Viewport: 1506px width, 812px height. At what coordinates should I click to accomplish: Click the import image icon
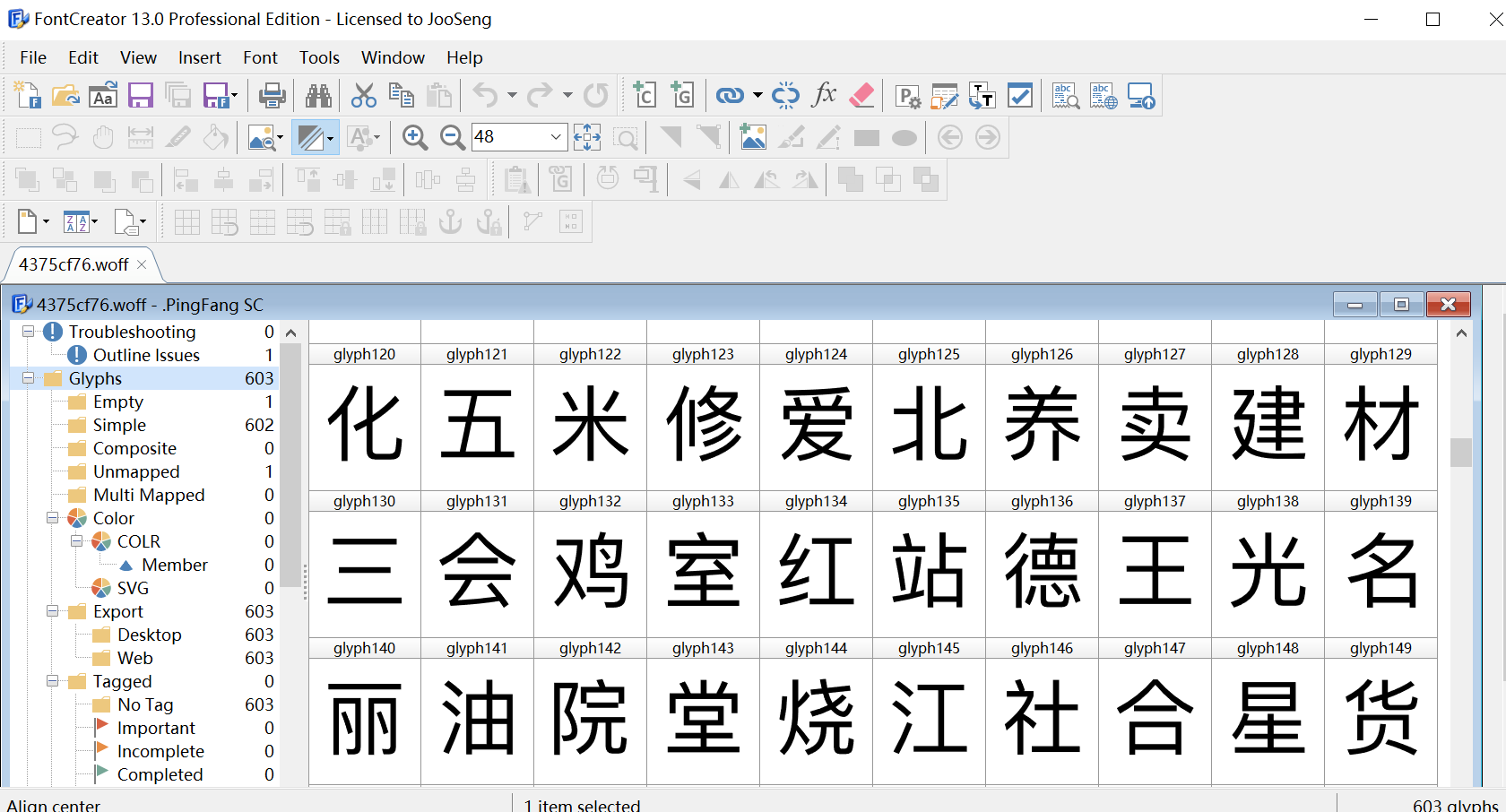[x=753, y=137]
